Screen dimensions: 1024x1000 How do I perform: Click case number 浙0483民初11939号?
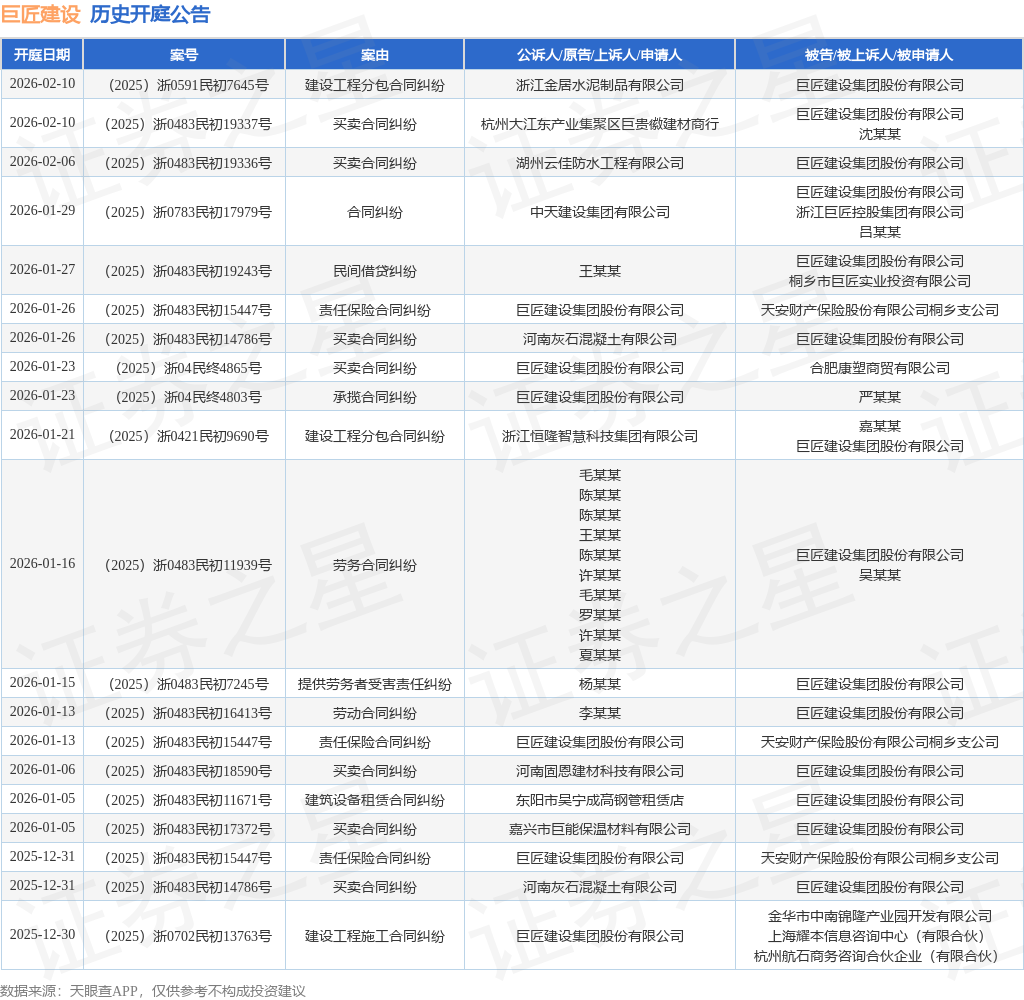[188, 565]
